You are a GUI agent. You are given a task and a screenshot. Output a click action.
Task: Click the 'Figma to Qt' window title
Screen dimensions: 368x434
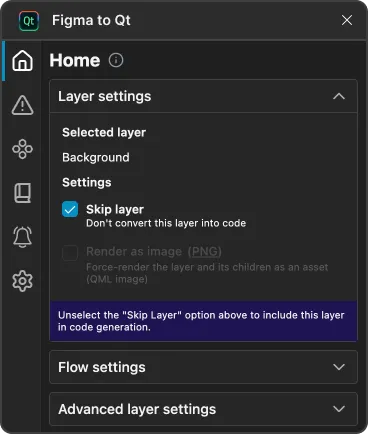pyautogui.click(x=91, y=20)
